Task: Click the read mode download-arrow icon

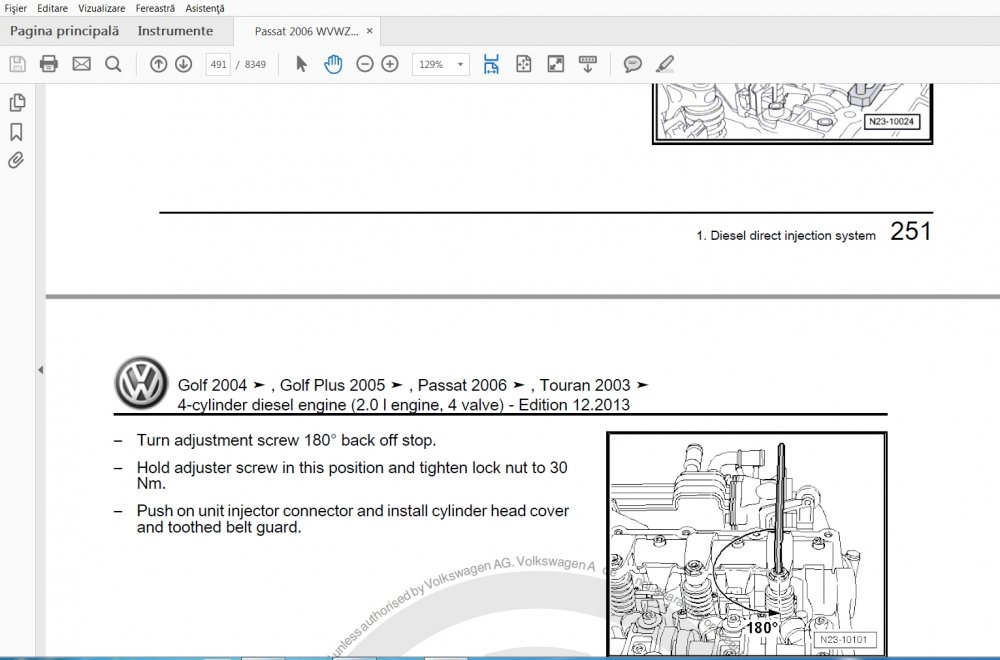Action: pos(587,64)
